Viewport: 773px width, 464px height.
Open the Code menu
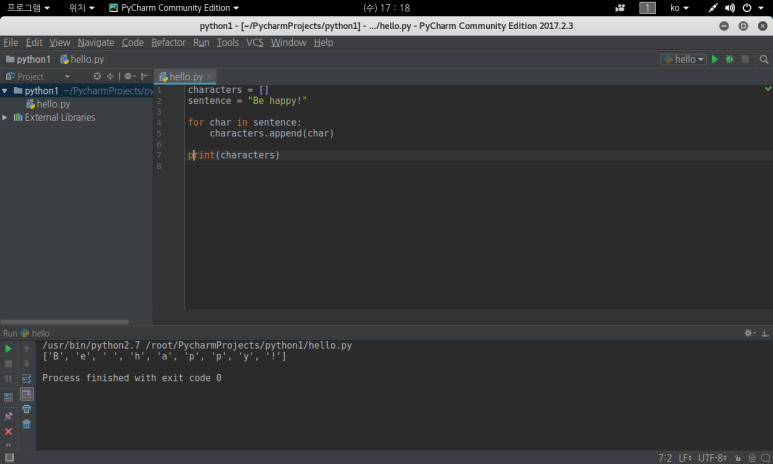point(133,42)
